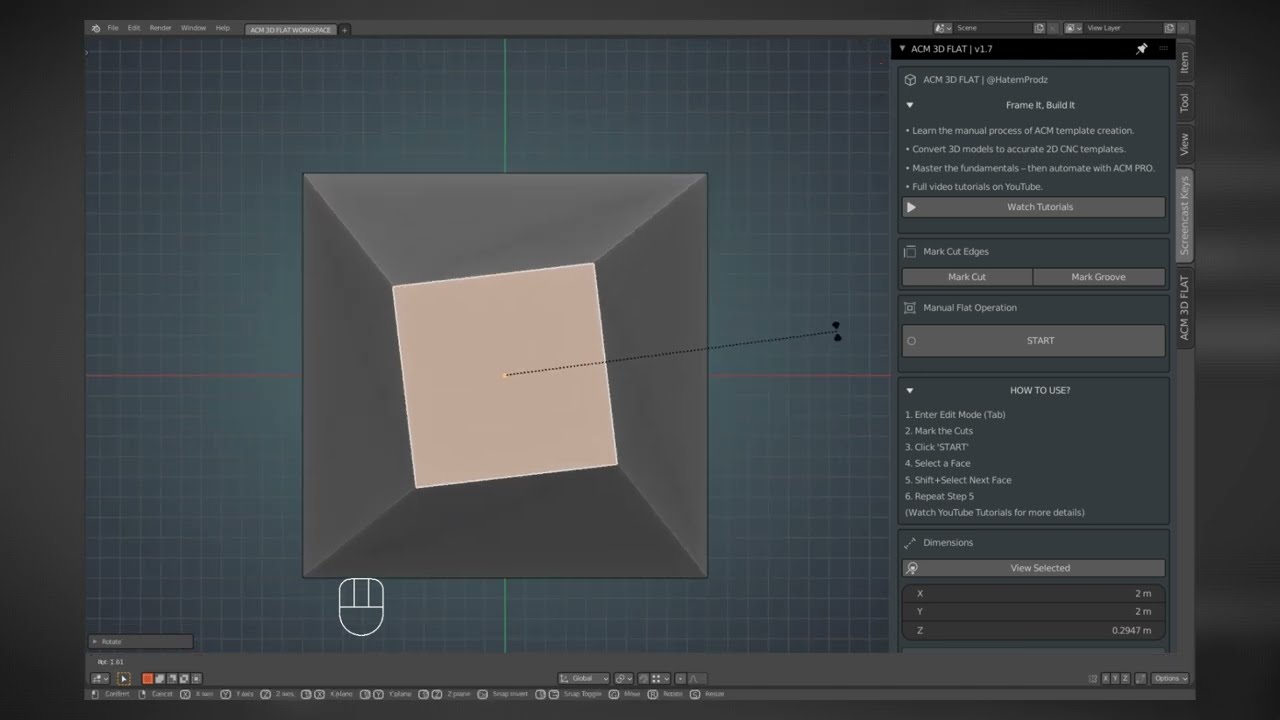Image resolution: width=1280 pixels, height=720 pixels.
Task: Switch to the Screencast Keys sidebar tab
Action: pyautogui.click(x=1185, y=215)
